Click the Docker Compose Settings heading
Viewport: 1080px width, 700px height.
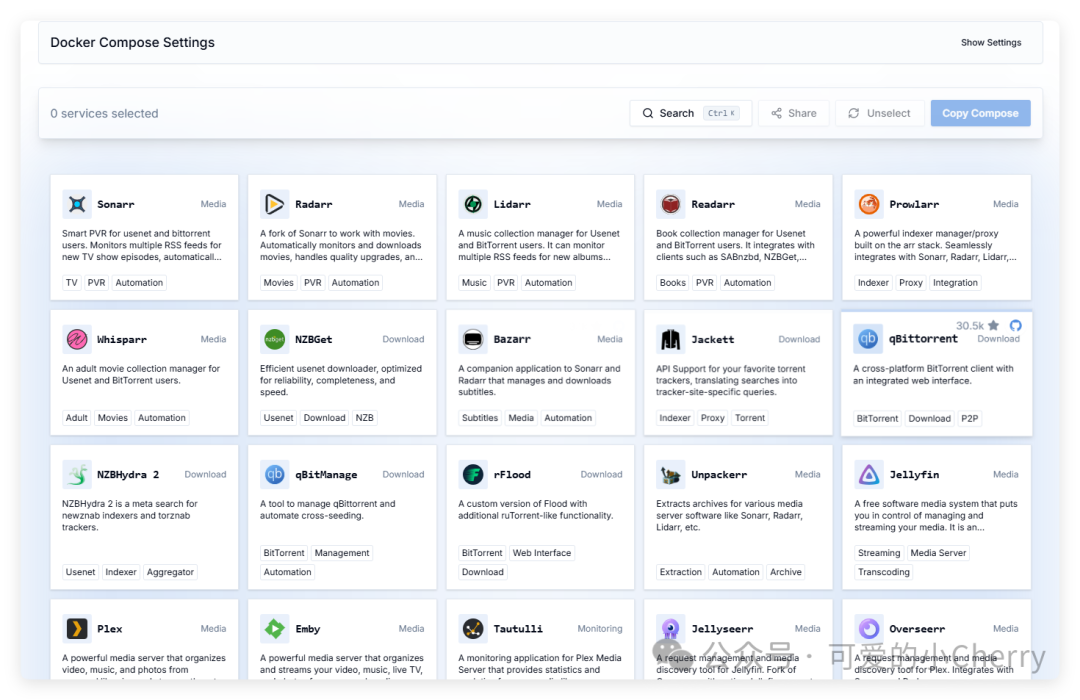tap(132, 43)
